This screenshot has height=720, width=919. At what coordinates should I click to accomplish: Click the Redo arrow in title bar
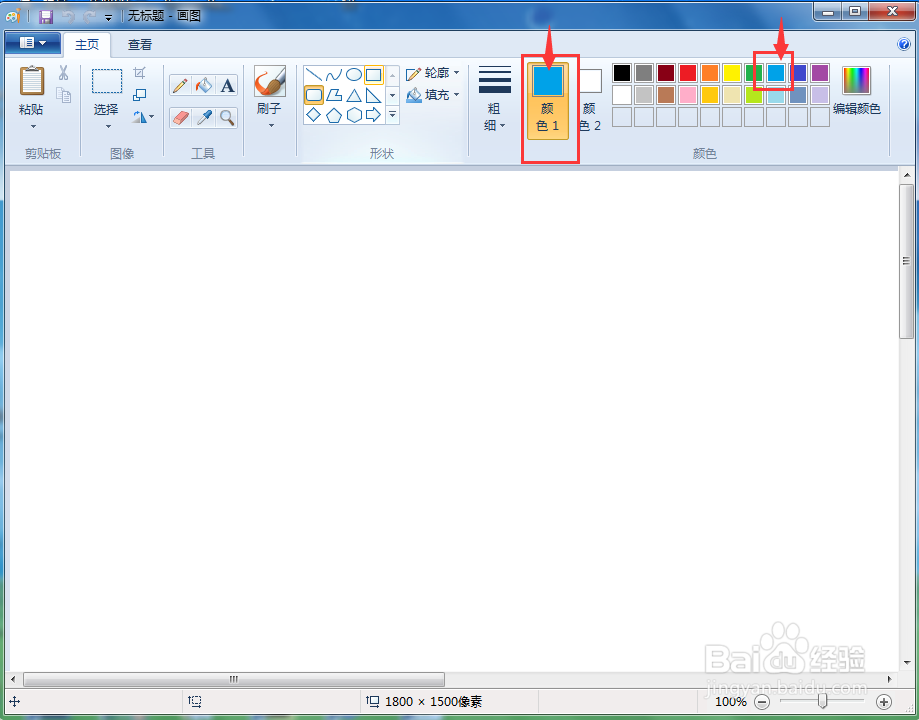[89, 17]
